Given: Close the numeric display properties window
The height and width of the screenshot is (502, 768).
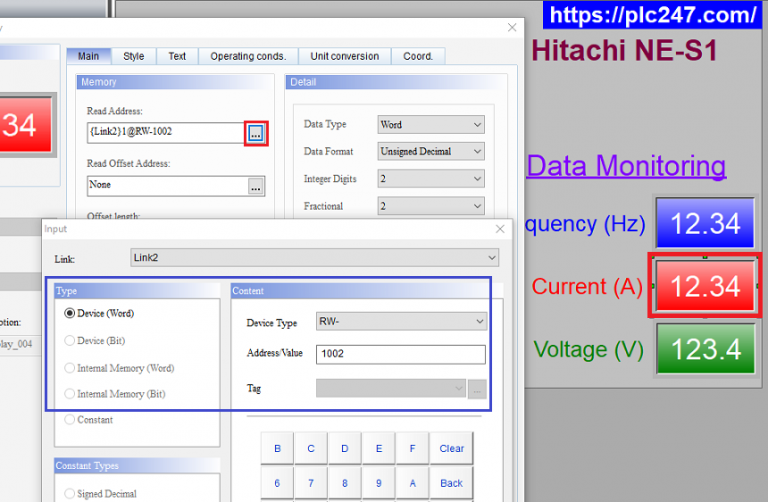Looking at the screenshot, I should coord(512,27).
